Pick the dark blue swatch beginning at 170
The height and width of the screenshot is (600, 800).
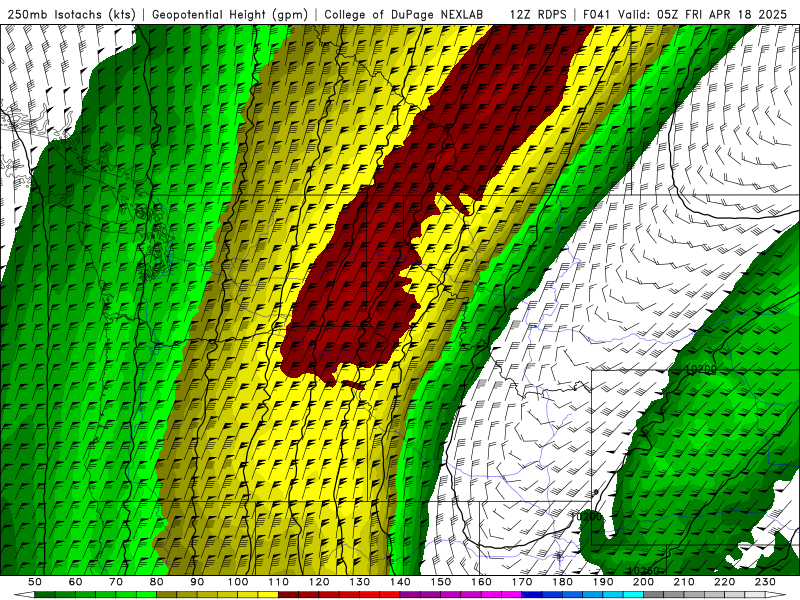click(x=532, y=594)
